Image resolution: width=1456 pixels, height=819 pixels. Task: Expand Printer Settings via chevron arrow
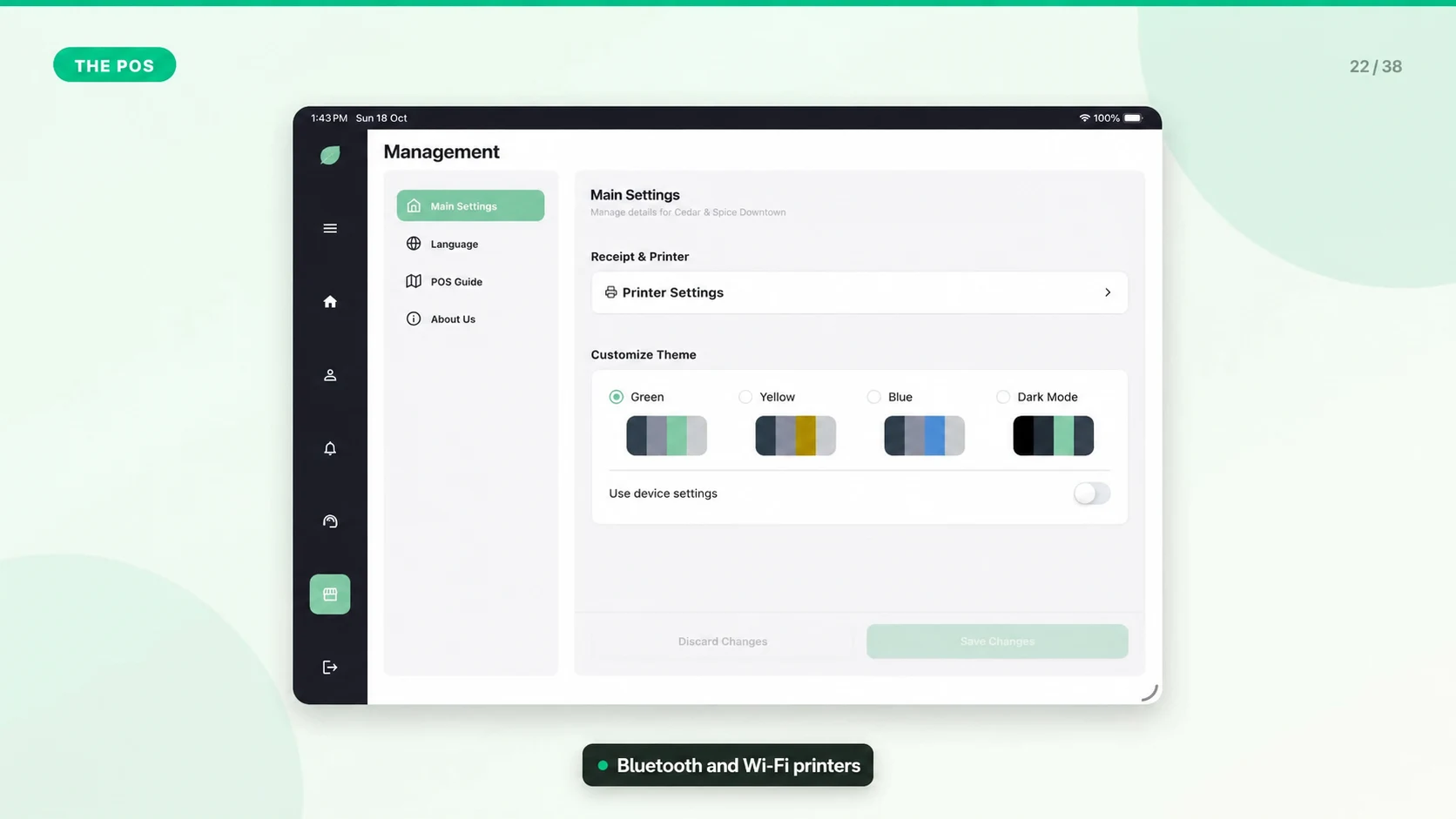click(x=1108, y=292)
